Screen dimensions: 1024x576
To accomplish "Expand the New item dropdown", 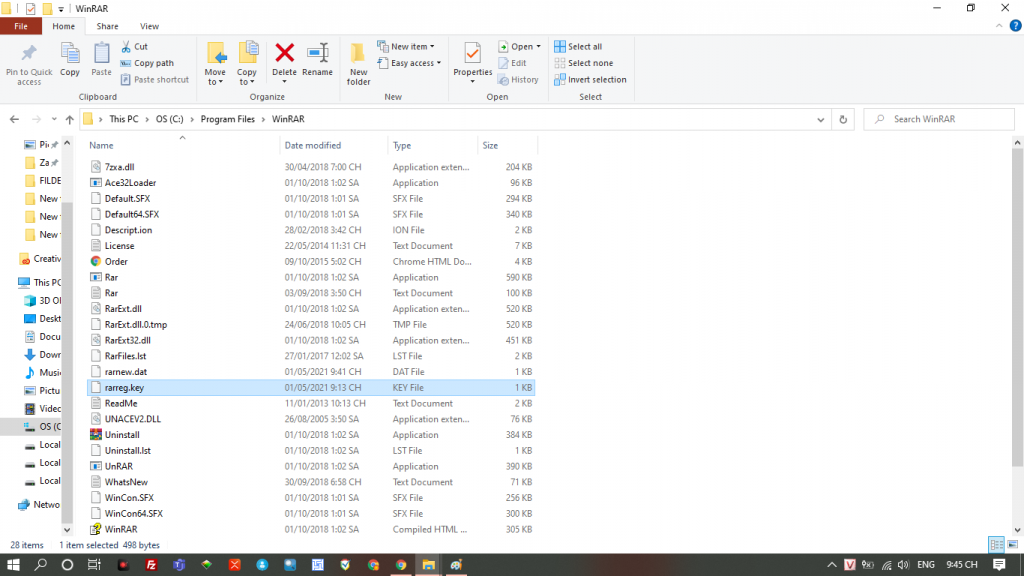I will 406,46.
